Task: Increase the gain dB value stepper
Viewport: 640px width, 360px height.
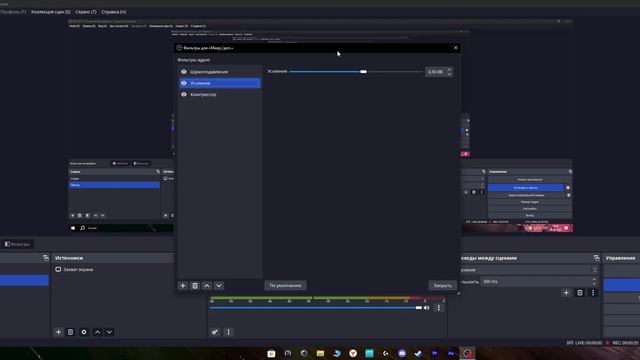Action: coord(449,70)
